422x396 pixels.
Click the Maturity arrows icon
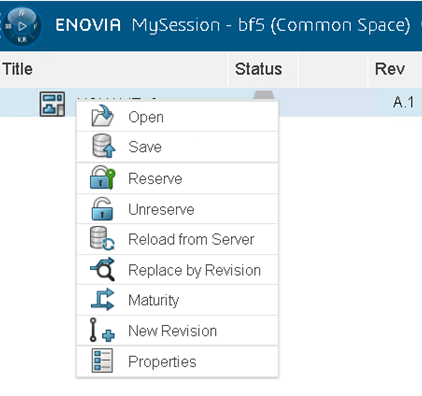point(103,299)
